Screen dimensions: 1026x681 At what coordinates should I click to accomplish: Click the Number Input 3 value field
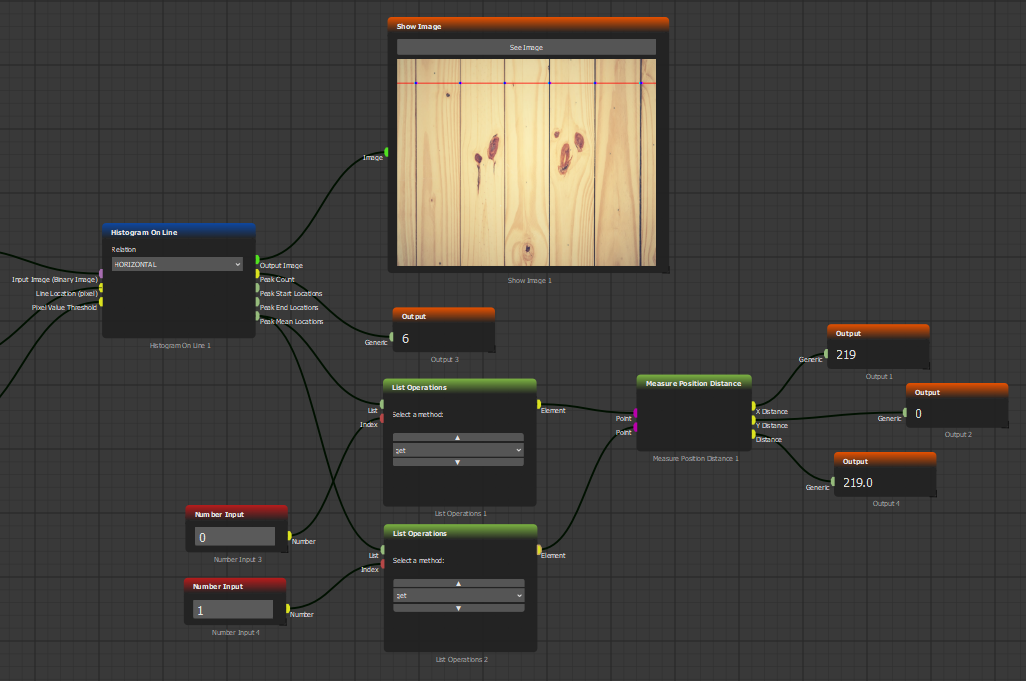pyautogui.click(x=233, y=537)
